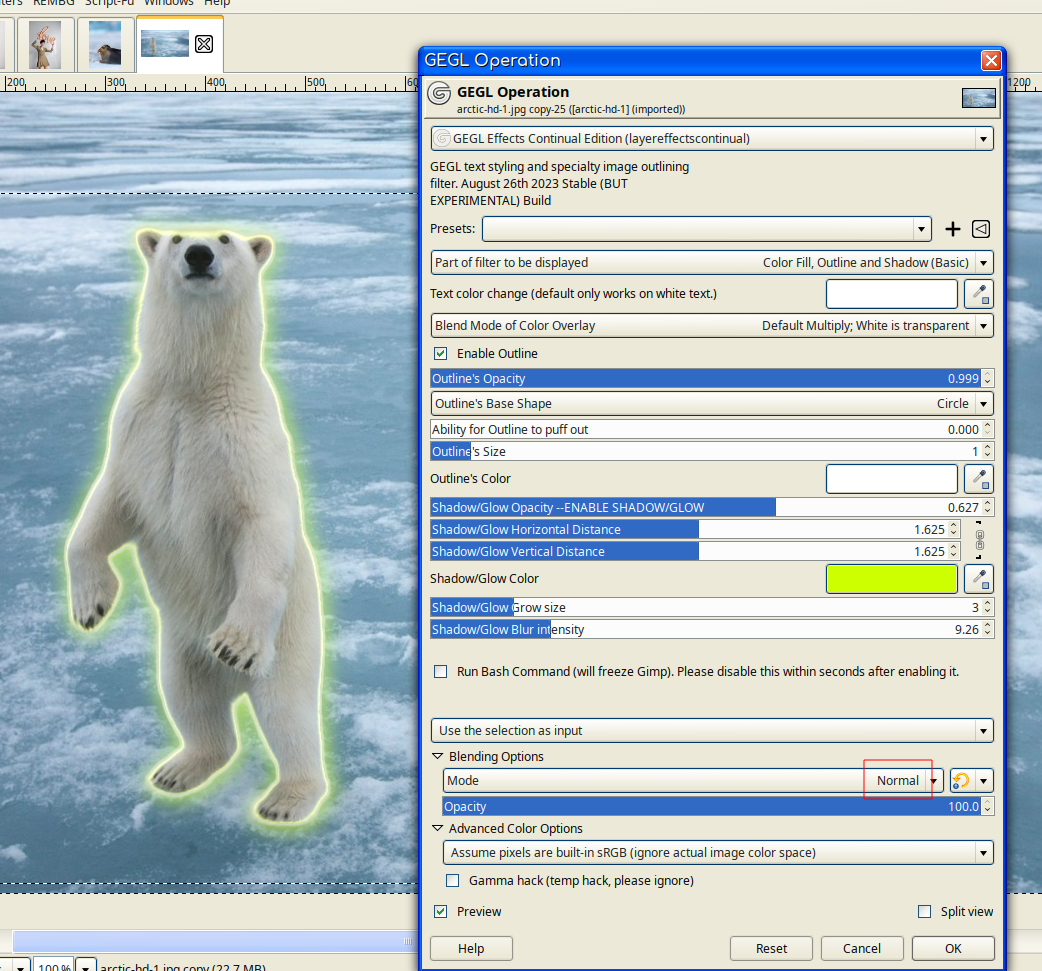Image resolution: width=1042 pixels, height=971 pixels.
Task: Open Use the selection as input dropdown
Action: 712,730
